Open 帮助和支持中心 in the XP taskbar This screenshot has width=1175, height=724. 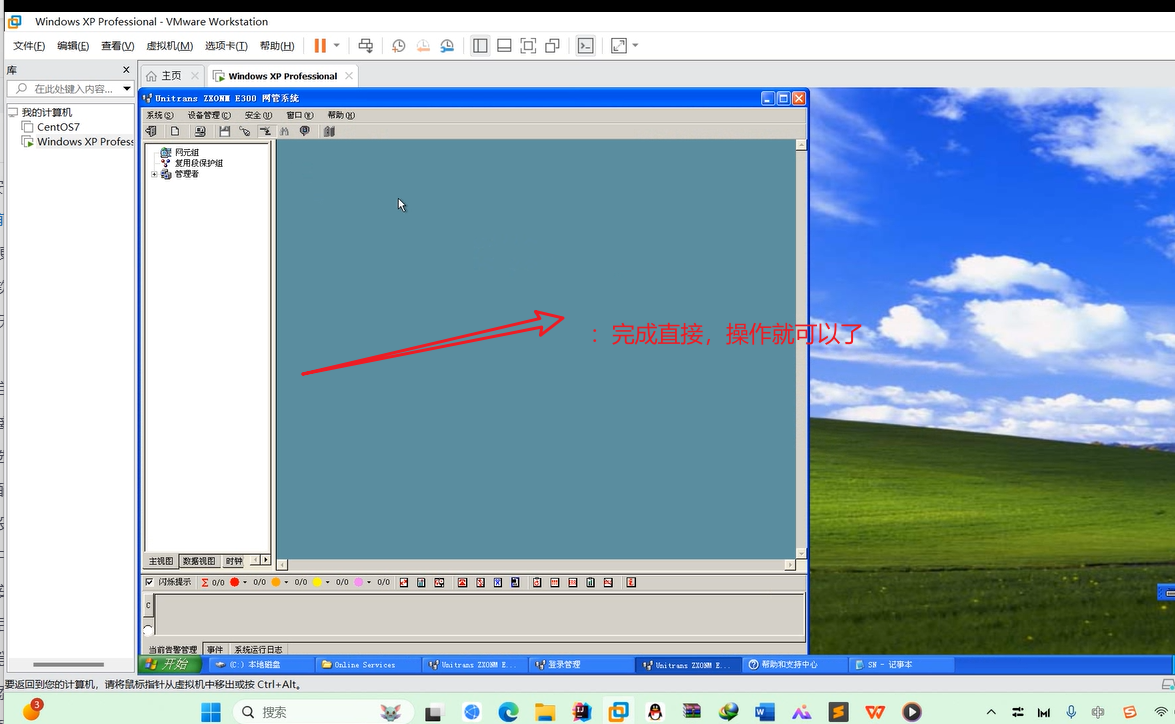coord(794,665)
